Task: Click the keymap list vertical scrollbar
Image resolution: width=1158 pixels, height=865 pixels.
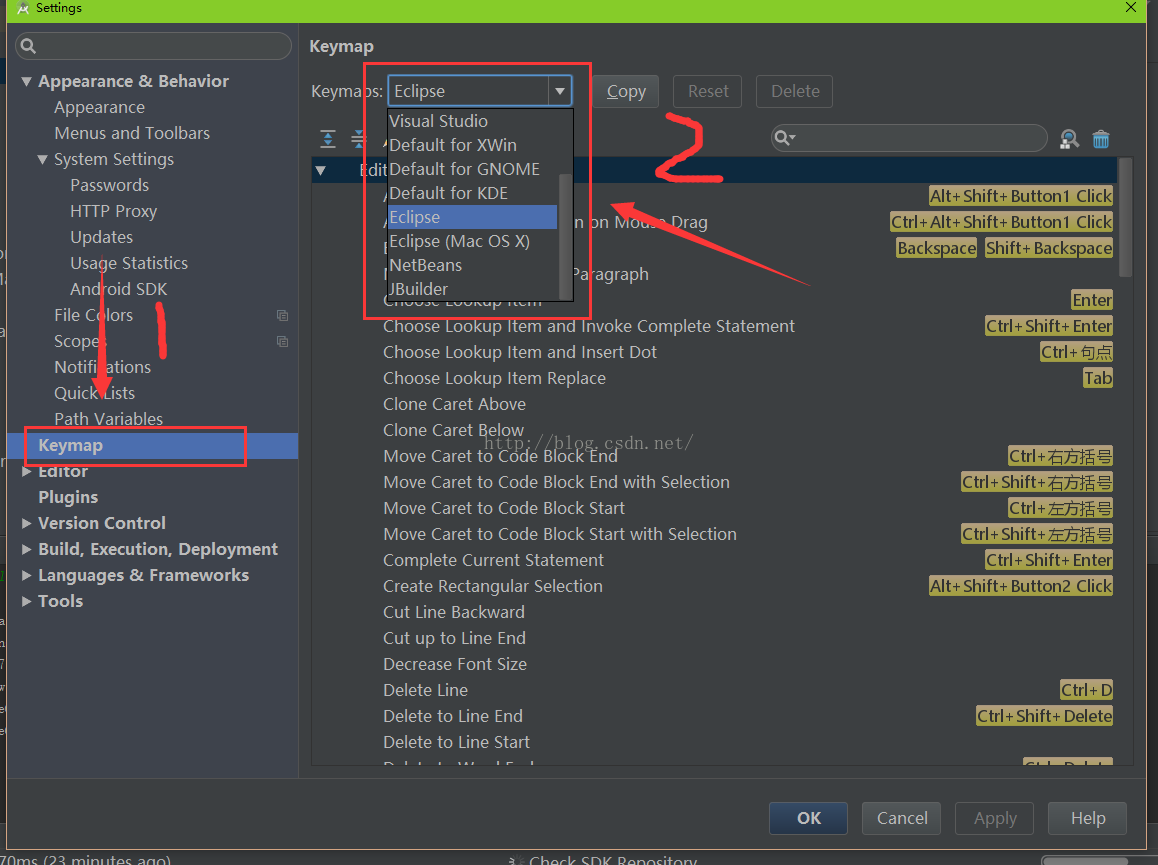Action: pyautogui.click(x=1126, y=217)
